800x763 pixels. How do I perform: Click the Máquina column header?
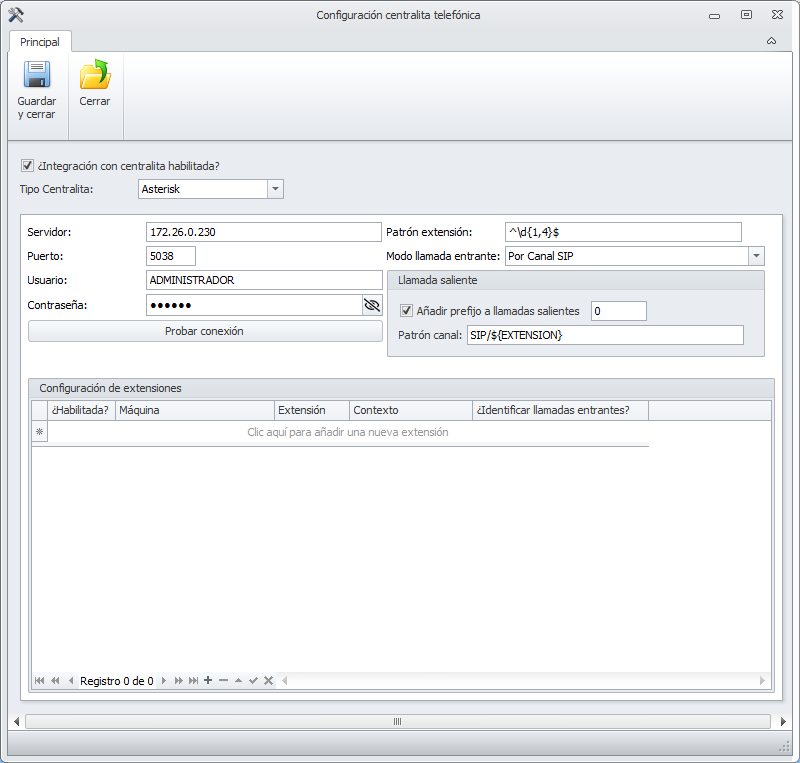point(194,410)
